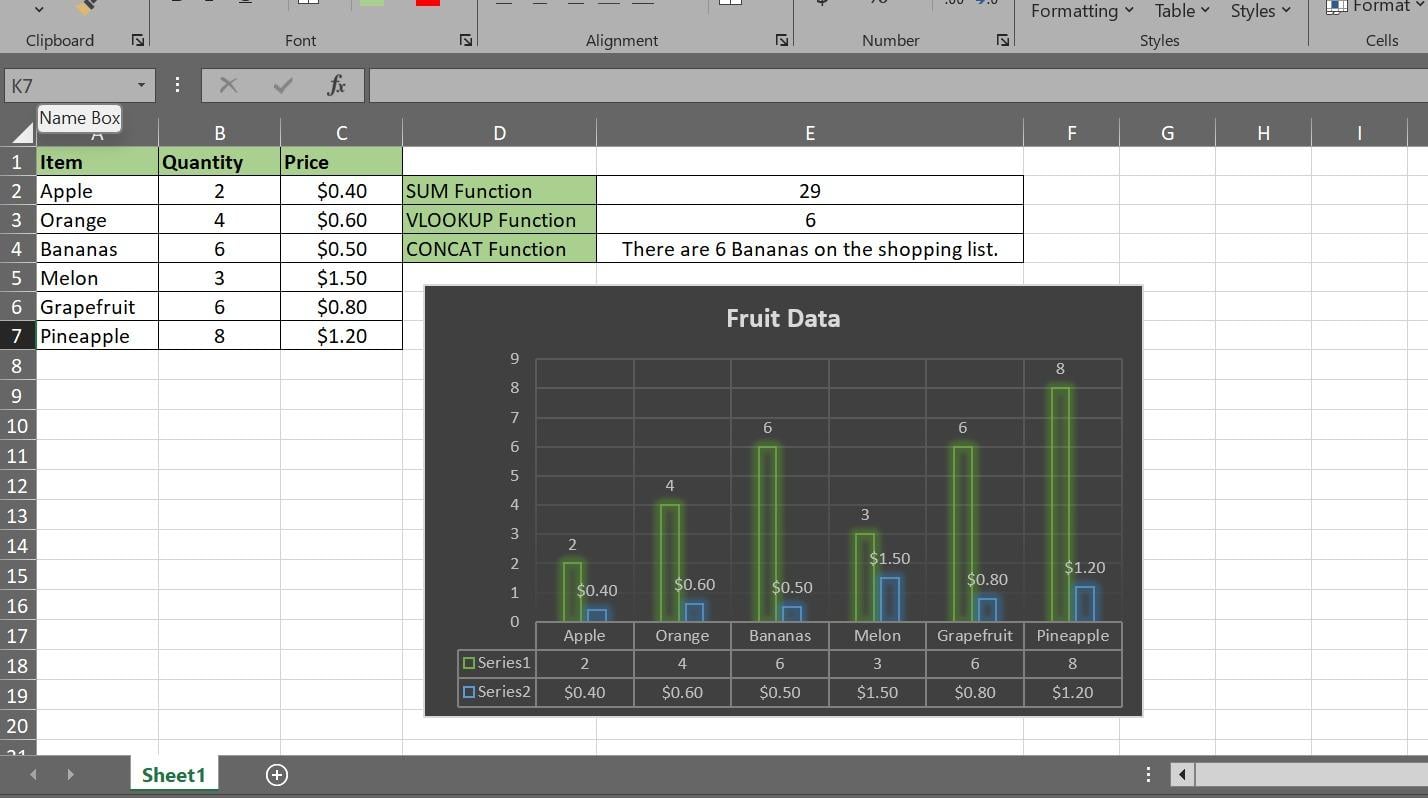
Task: Select the blue Melon bar in chart
Action: (890, 599)
